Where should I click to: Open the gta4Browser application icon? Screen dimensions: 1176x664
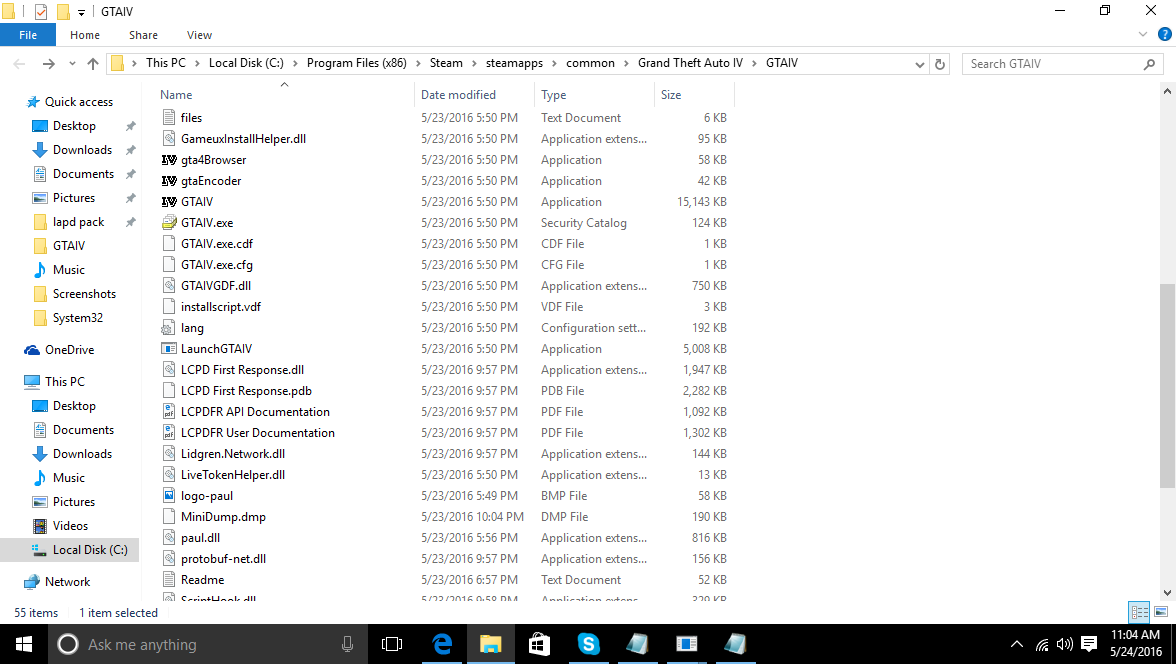pos(170,160)
